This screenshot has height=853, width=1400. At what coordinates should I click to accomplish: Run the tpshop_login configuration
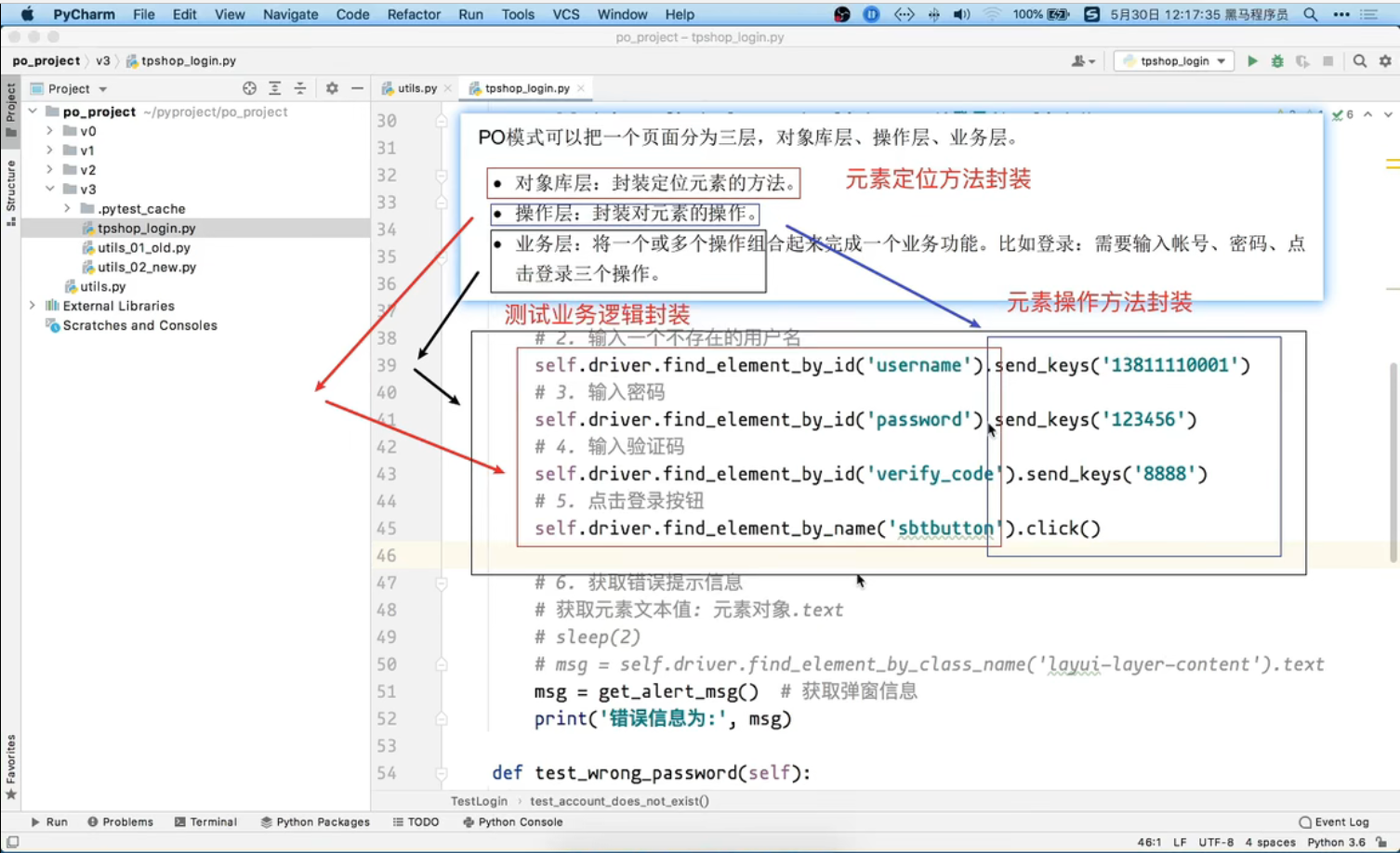[x=1252, y=61]
